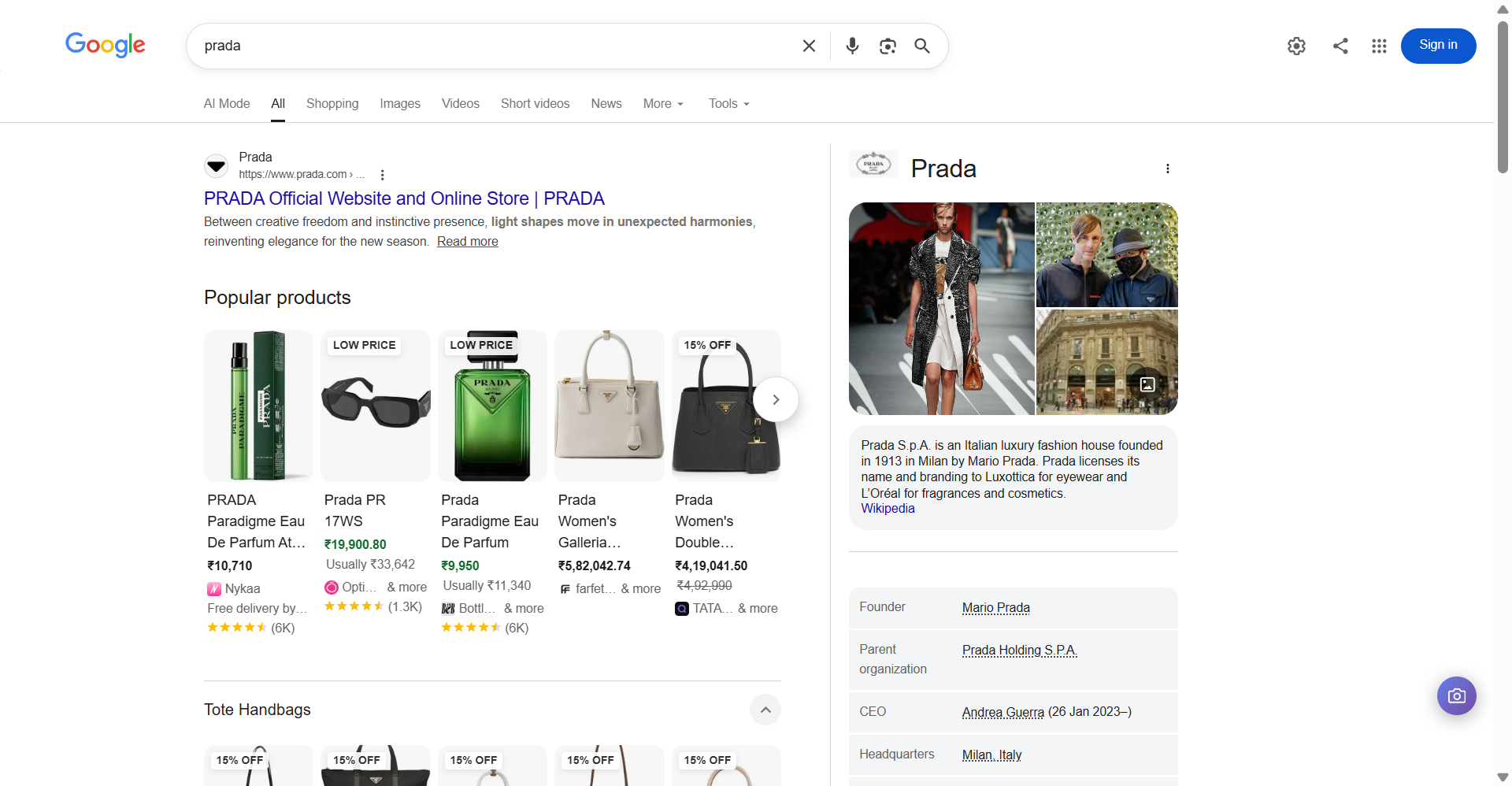Go to Google homepage via logo
Screen dimensions: 1512x786
(106, 45)
